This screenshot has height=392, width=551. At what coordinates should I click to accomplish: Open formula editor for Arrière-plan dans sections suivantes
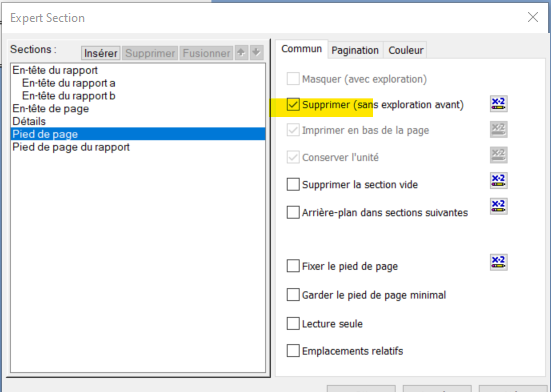pos(499,206)
